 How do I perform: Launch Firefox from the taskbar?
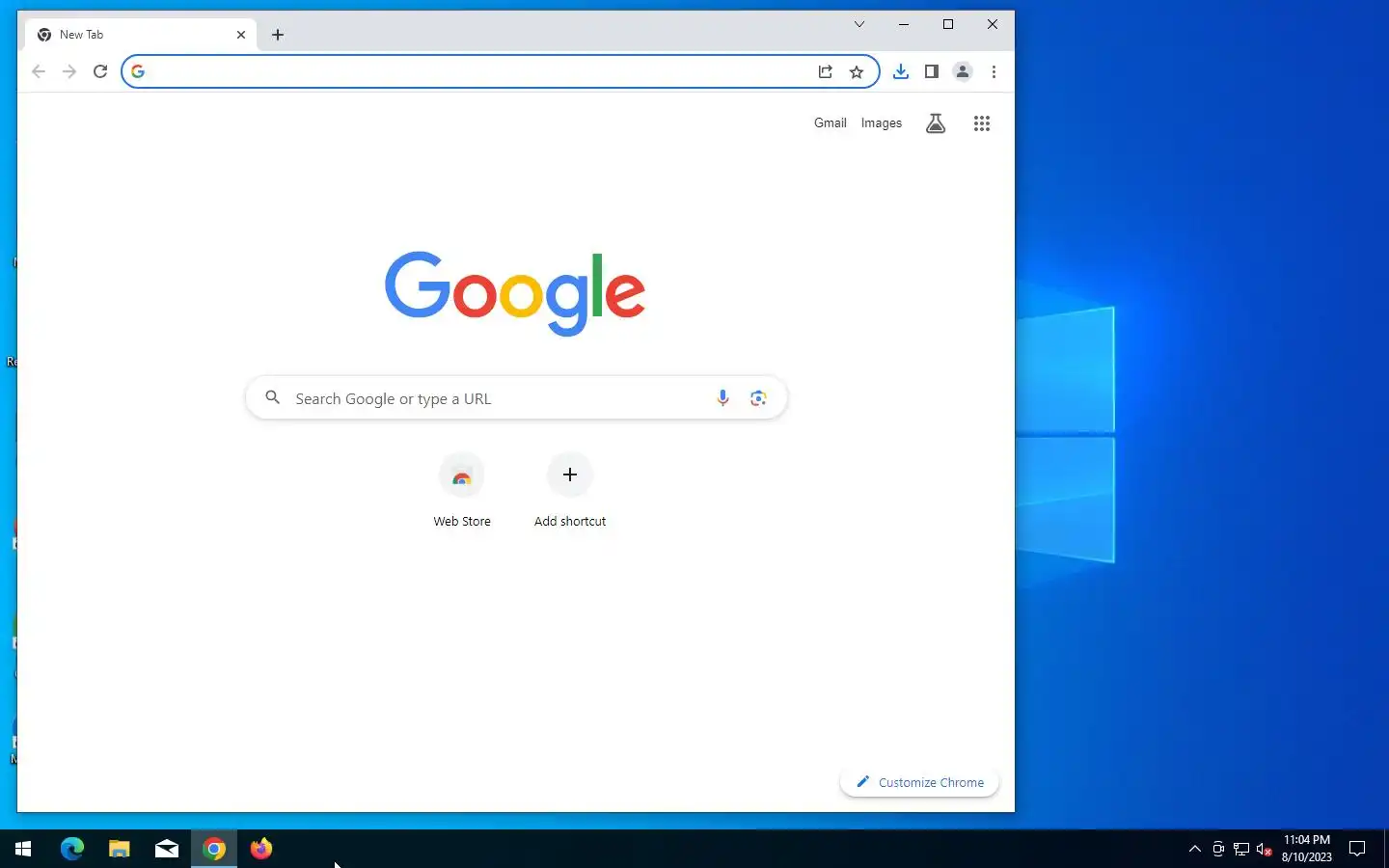pos(261,849)
